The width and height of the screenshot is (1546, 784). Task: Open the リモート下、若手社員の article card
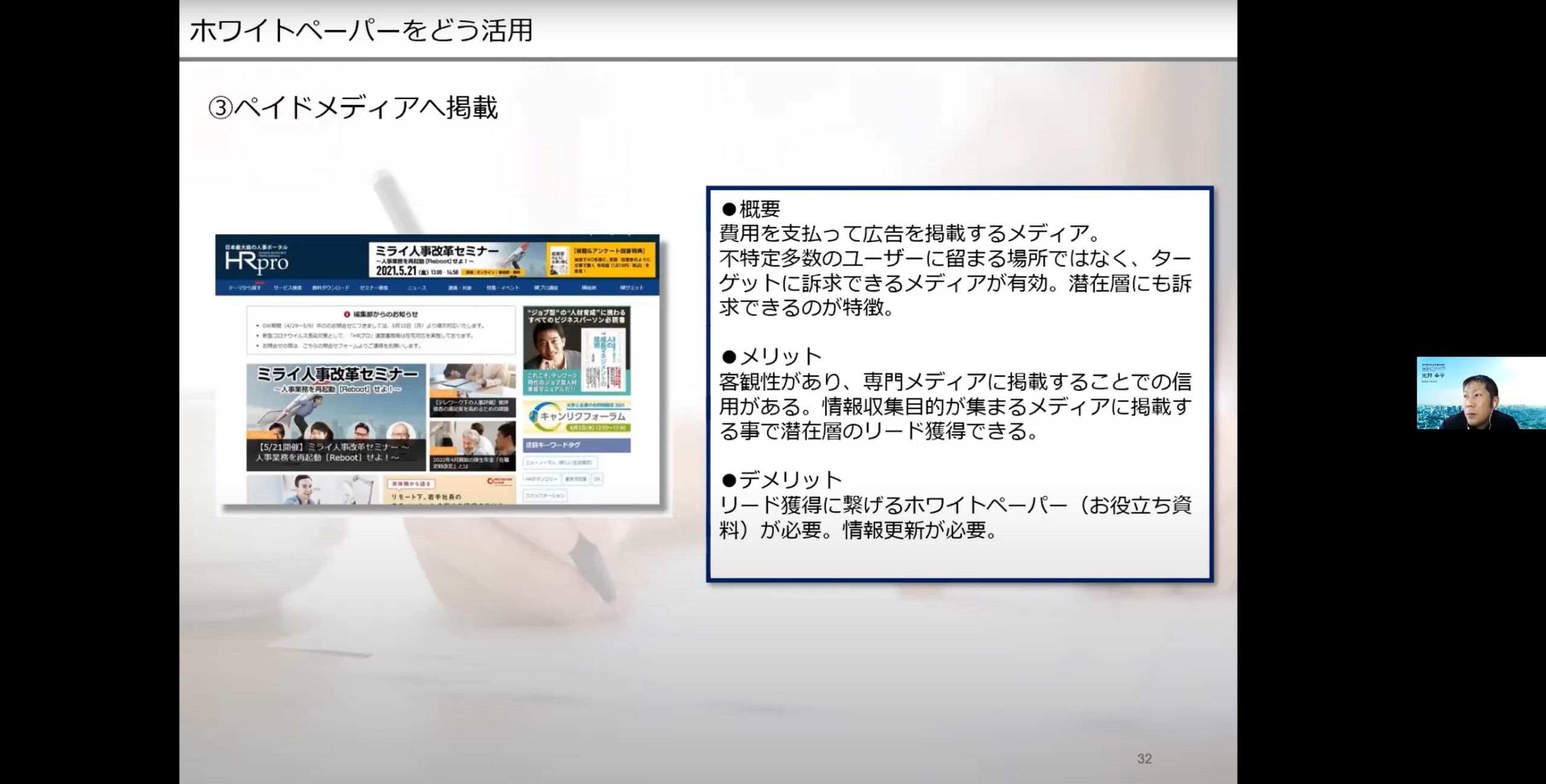[449, 490]
